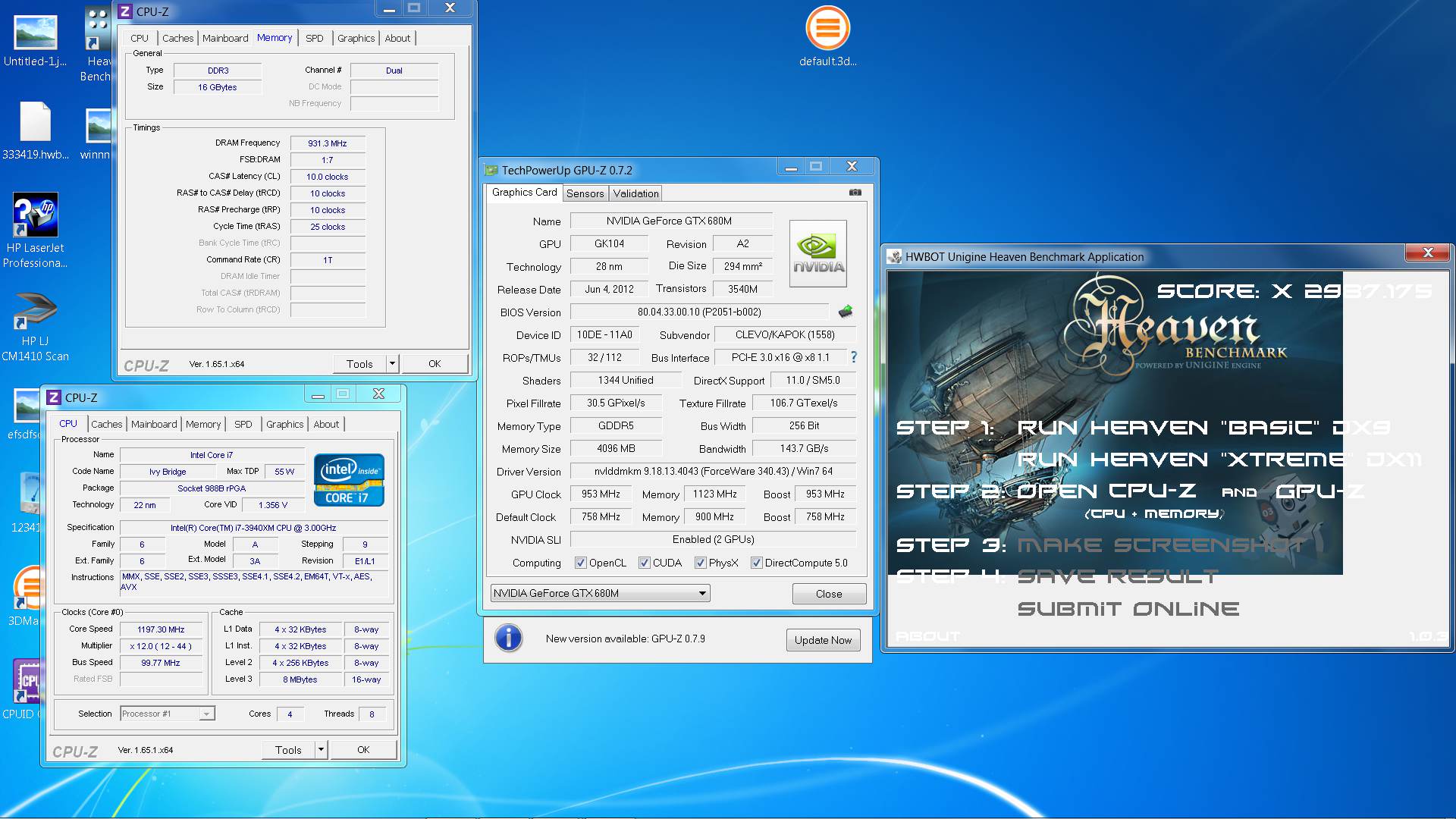Click the Close button in GPU-Z
The image size is (1456, 819).
pyautogui.click(x=829, y=594)
